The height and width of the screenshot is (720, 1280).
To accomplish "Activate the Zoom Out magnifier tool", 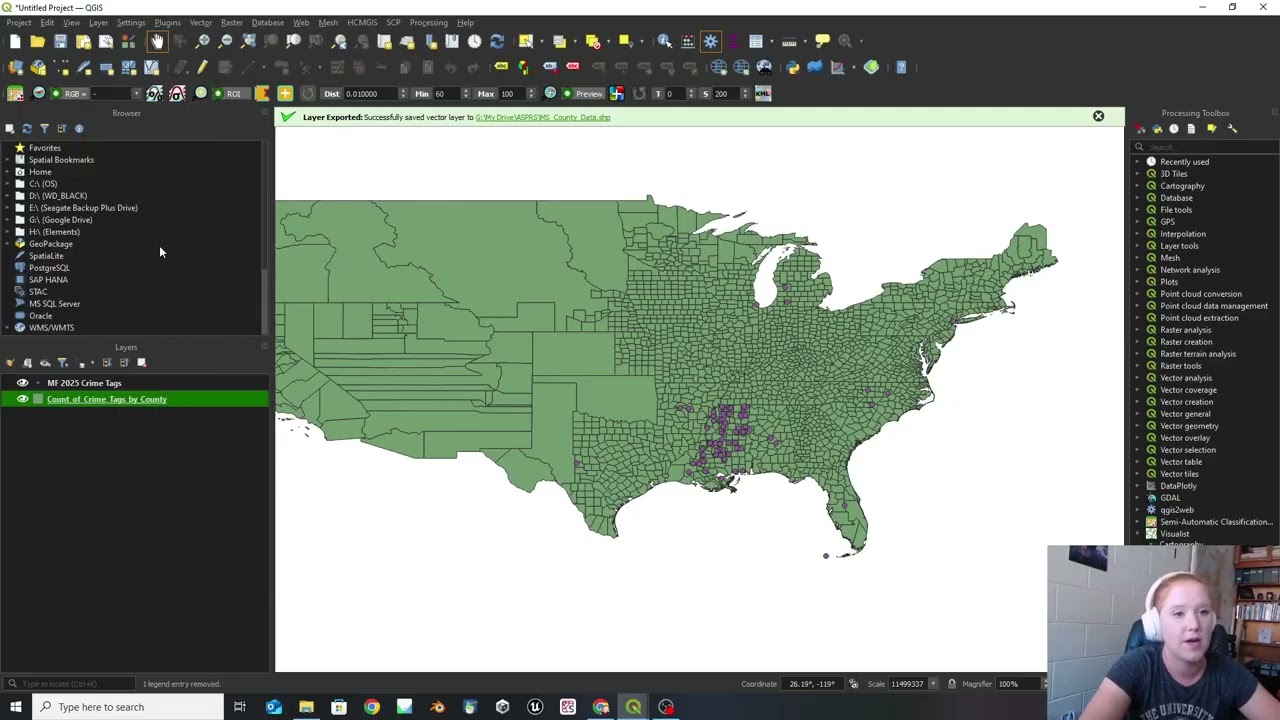I will [x=226, y=41].
